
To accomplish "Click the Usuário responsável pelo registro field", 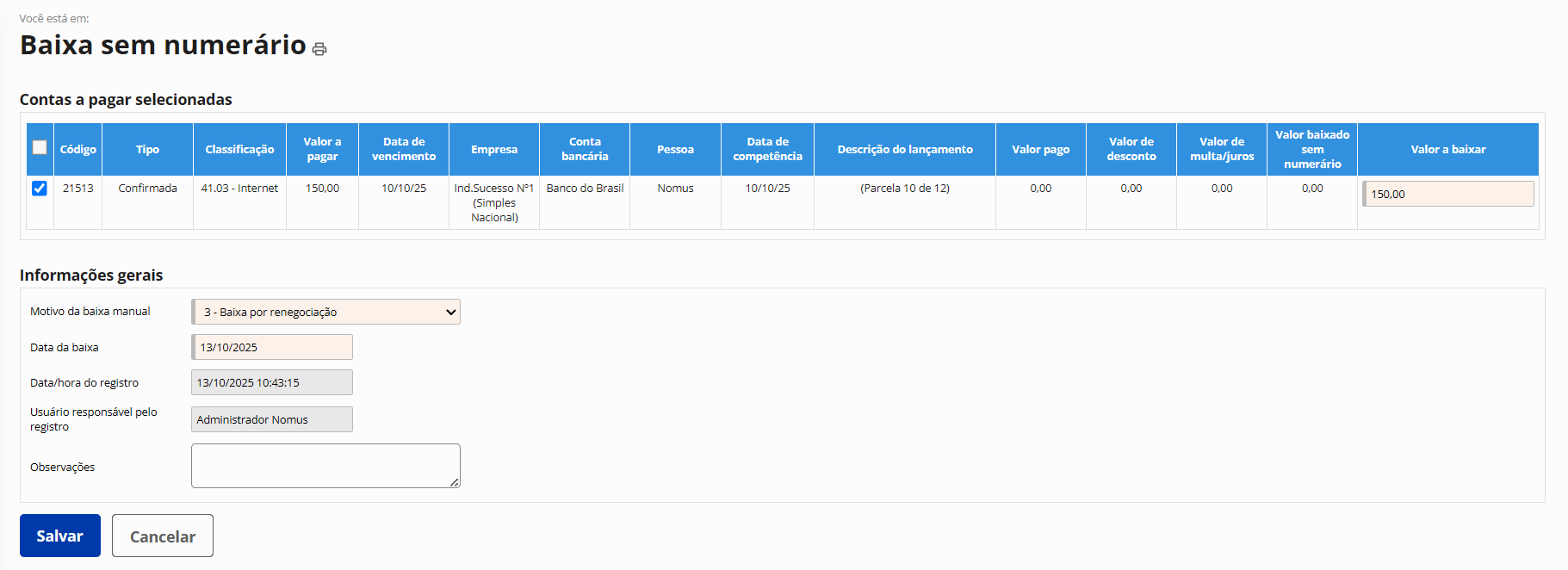I will tap(272, 419).
